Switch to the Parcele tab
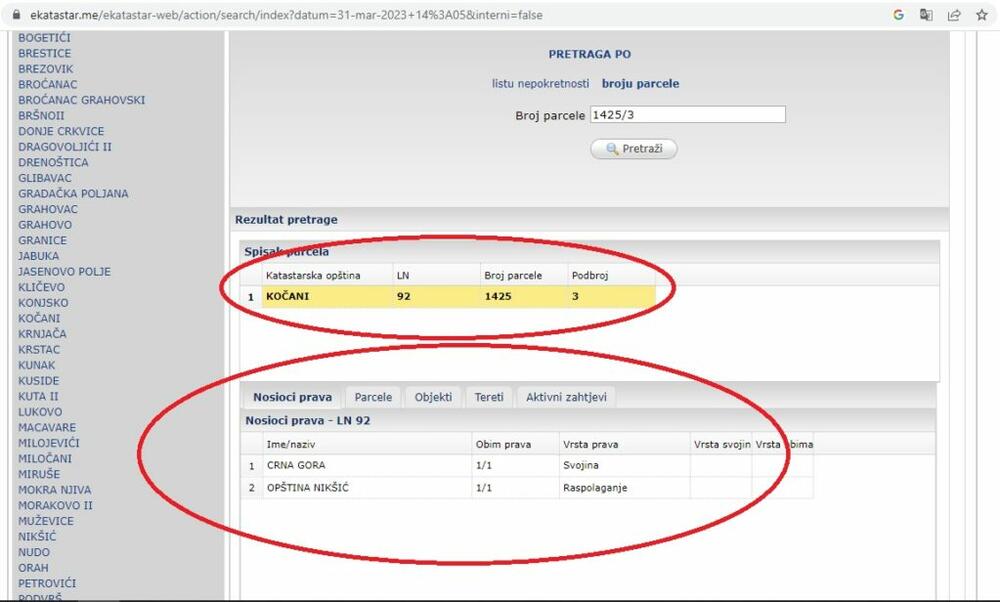Image resolution: width=1000 pixels, height=602 pixels. tap(373, 397)
